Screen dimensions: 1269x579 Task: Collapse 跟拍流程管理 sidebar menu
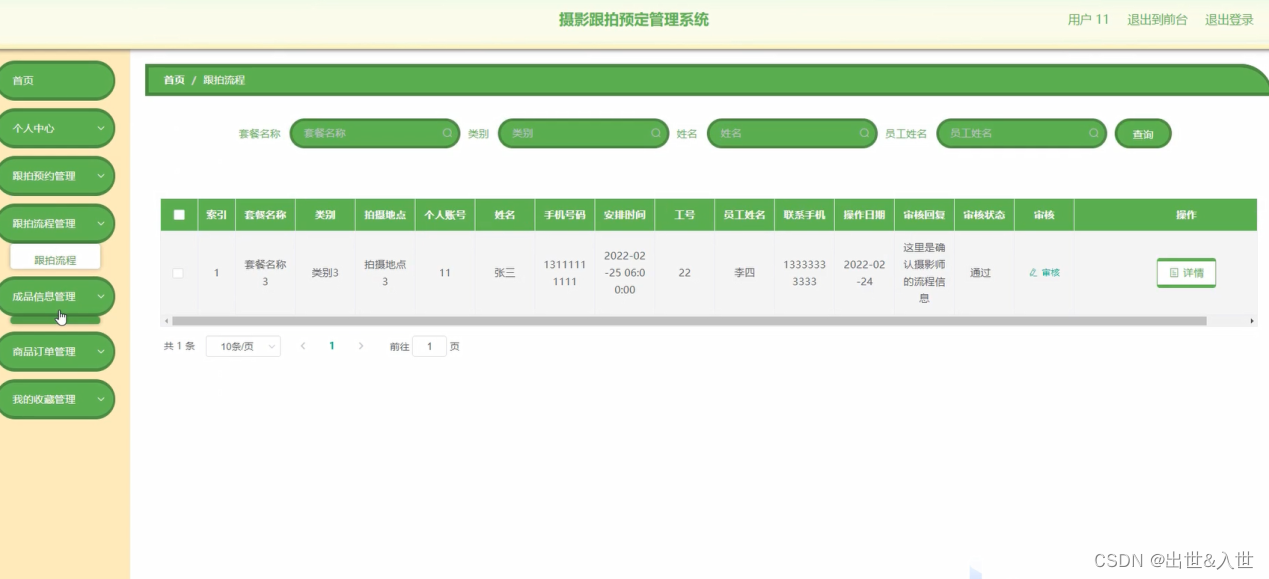coord(56,224)
